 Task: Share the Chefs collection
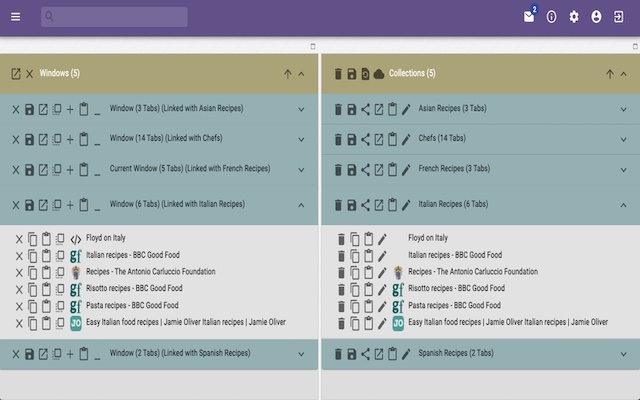click(365, 140)
